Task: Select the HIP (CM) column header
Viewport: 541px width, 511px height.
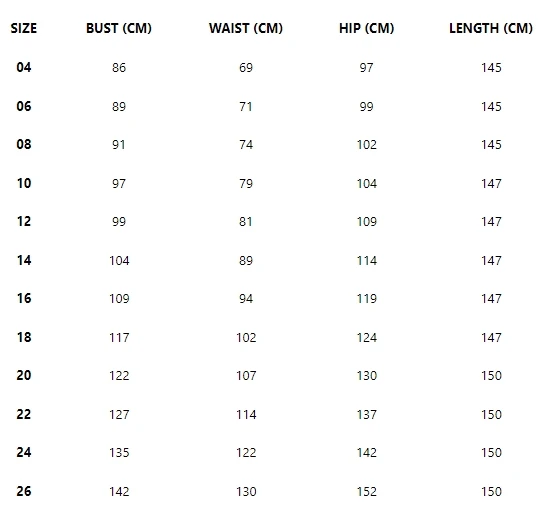Action: coord(366,28)
